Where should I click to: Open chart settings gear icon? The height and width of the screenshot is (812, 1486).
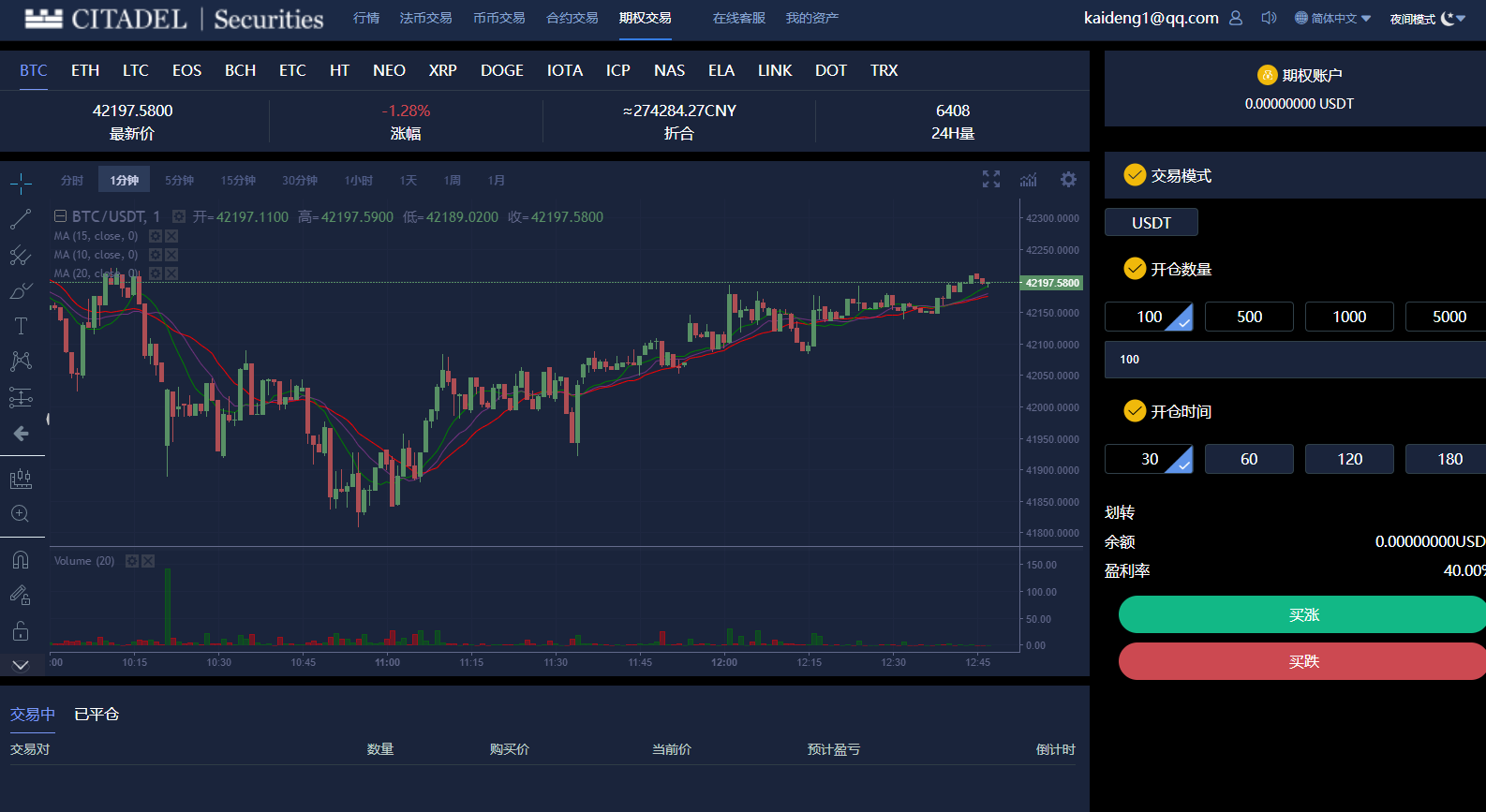tap(1068, 179)
